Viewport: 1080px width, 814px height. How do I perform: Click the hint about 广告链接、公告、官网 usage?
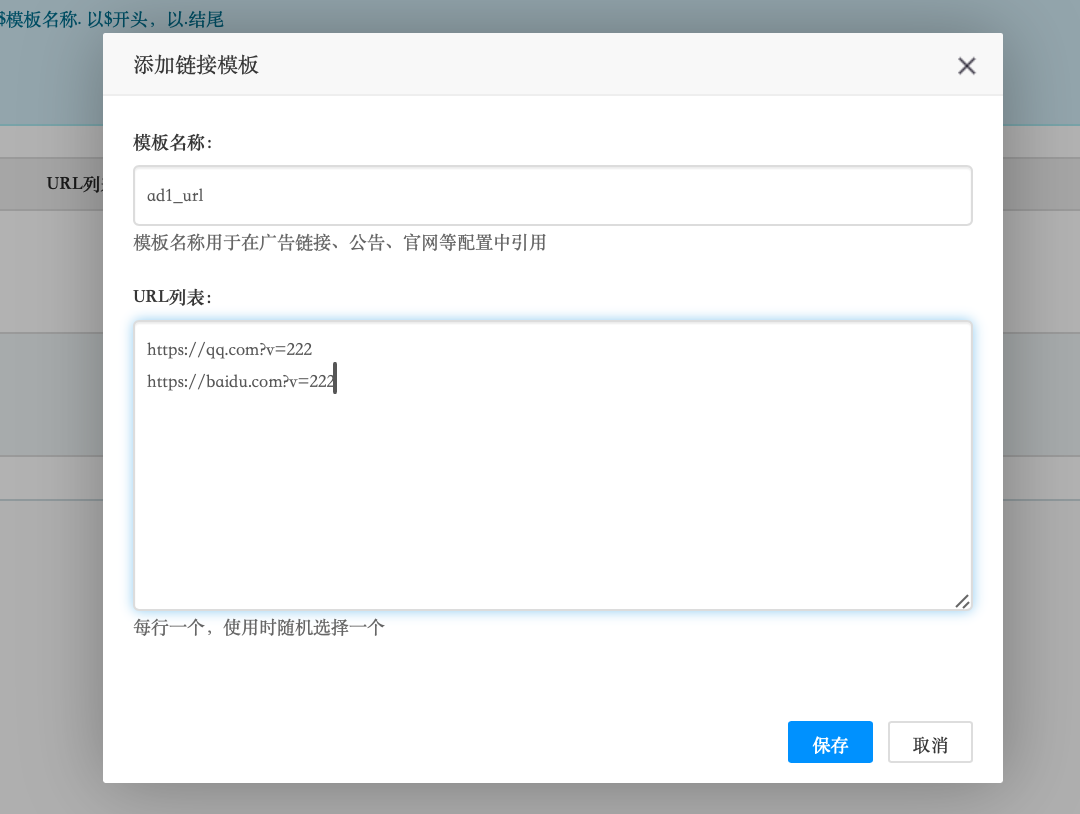coord(340,242)
